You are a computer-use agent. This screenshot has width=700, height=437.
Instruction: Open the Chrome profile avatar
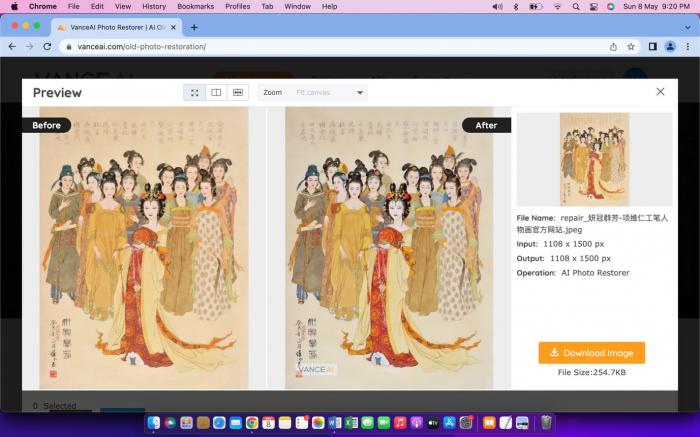[x=670, y=46]
